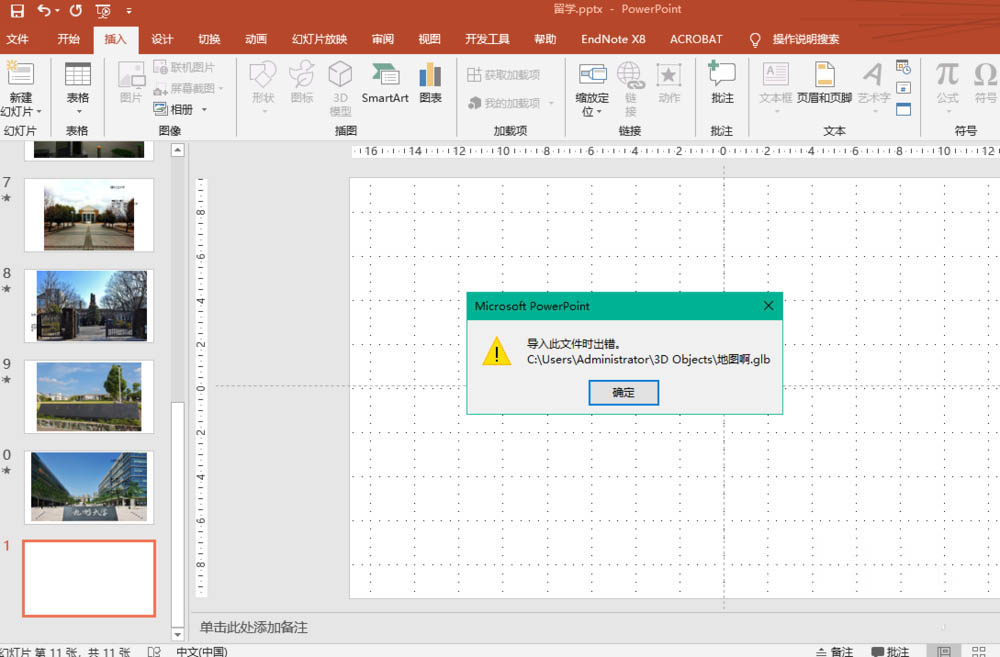1000x657 pixels.
Task: Select slide 8 thumbnail
Action: (90, 305)
